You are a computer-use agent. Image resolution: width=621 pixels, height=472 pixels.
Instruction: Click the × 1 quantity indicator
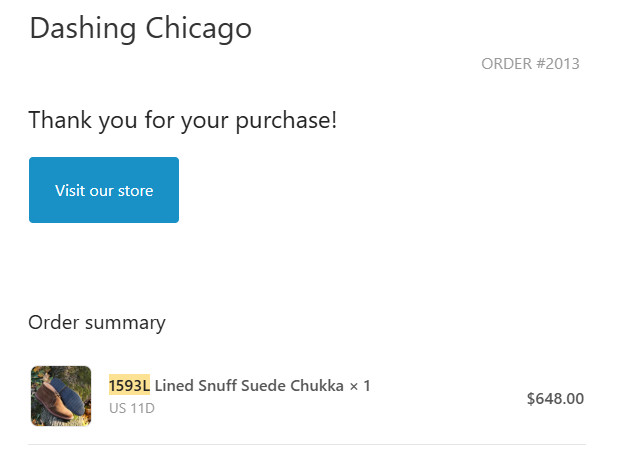coord(360,386)
